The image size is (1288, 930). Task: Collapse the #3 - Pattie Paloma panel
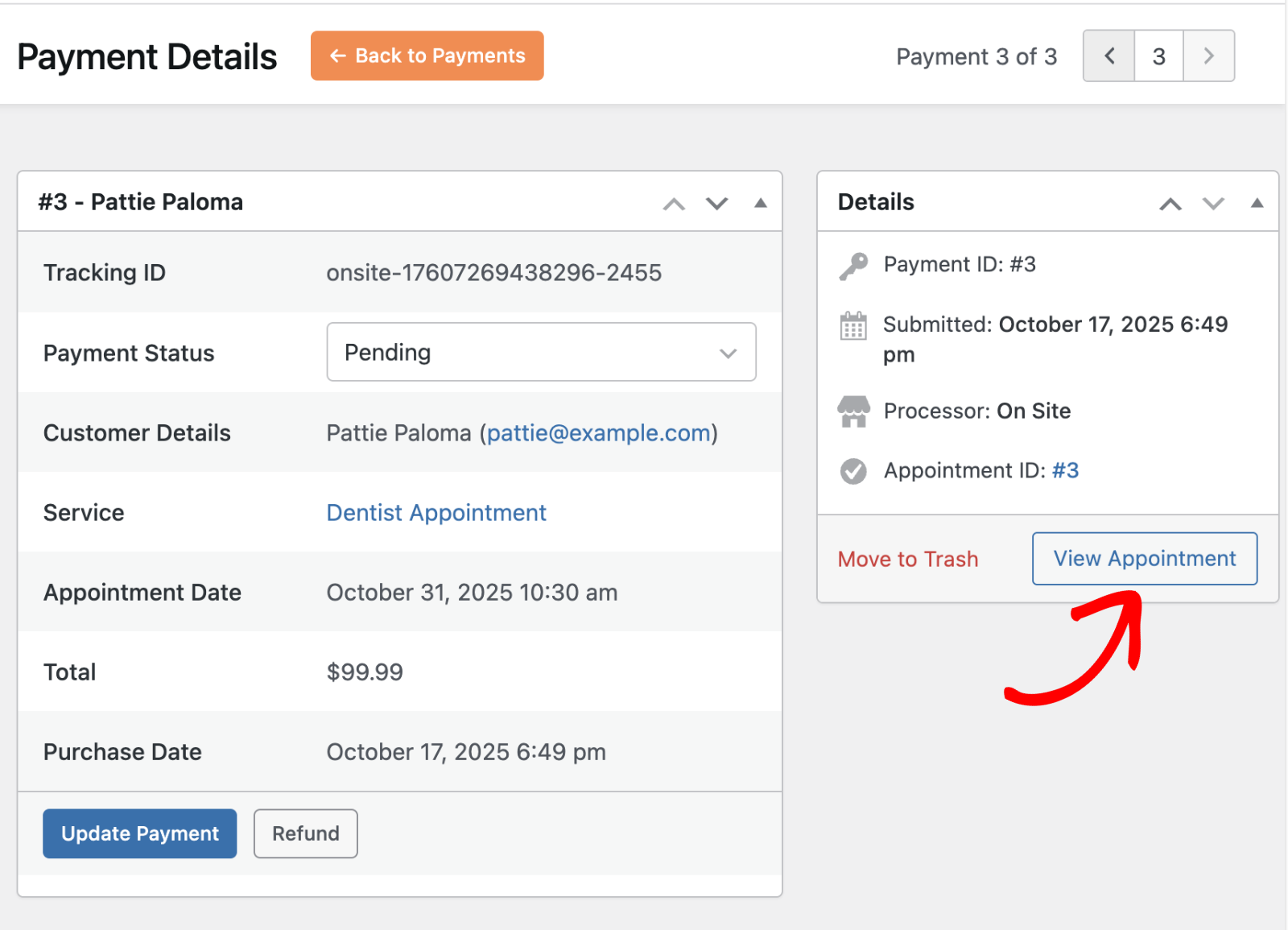pyautogui.click(x=760, y=204)
